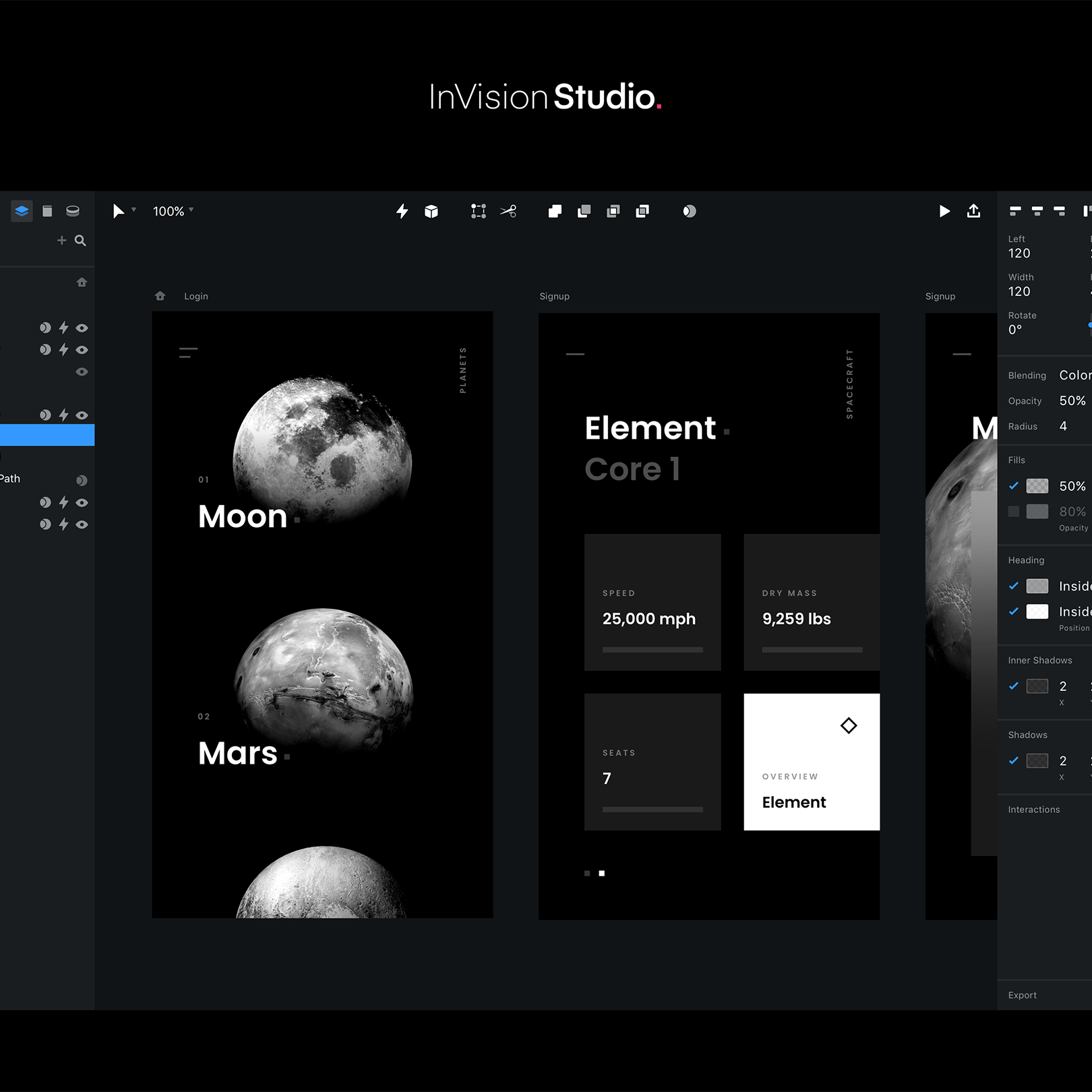Open the Layers panel icon

click(x=22, y=211)
